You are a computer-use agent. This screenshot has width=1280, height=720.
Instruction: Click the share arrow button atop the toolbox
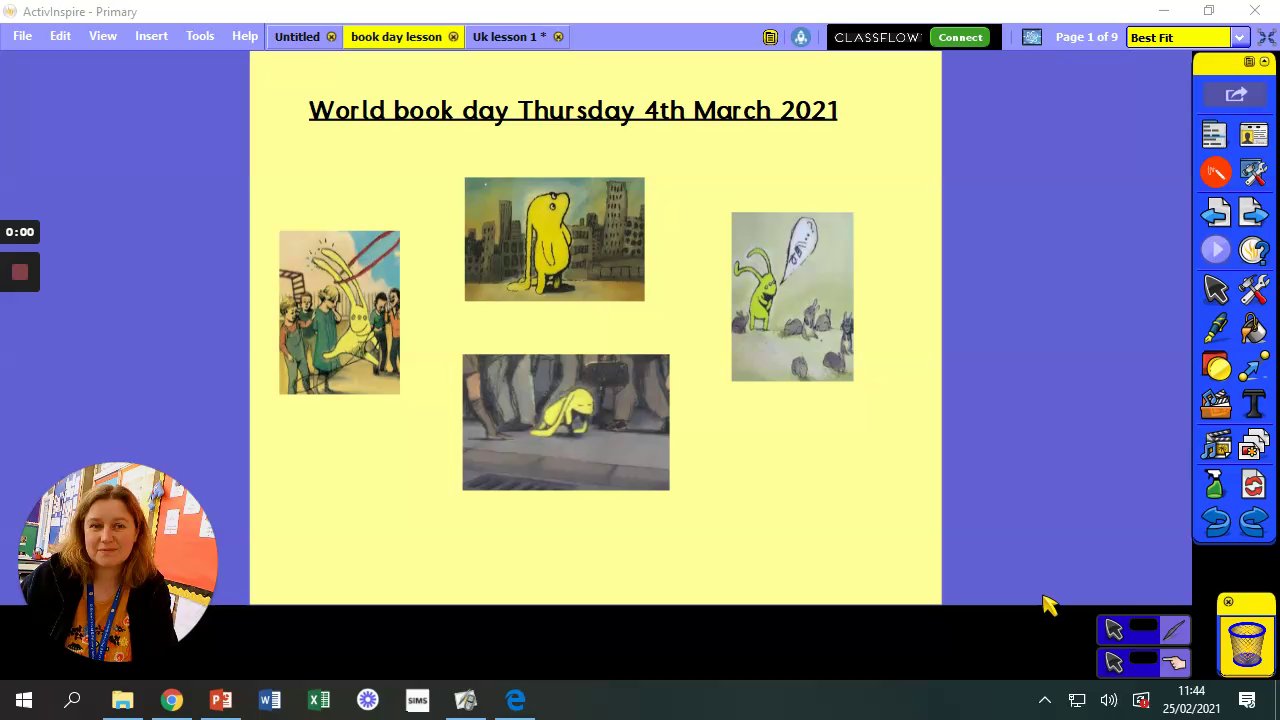click(1235, 95)
